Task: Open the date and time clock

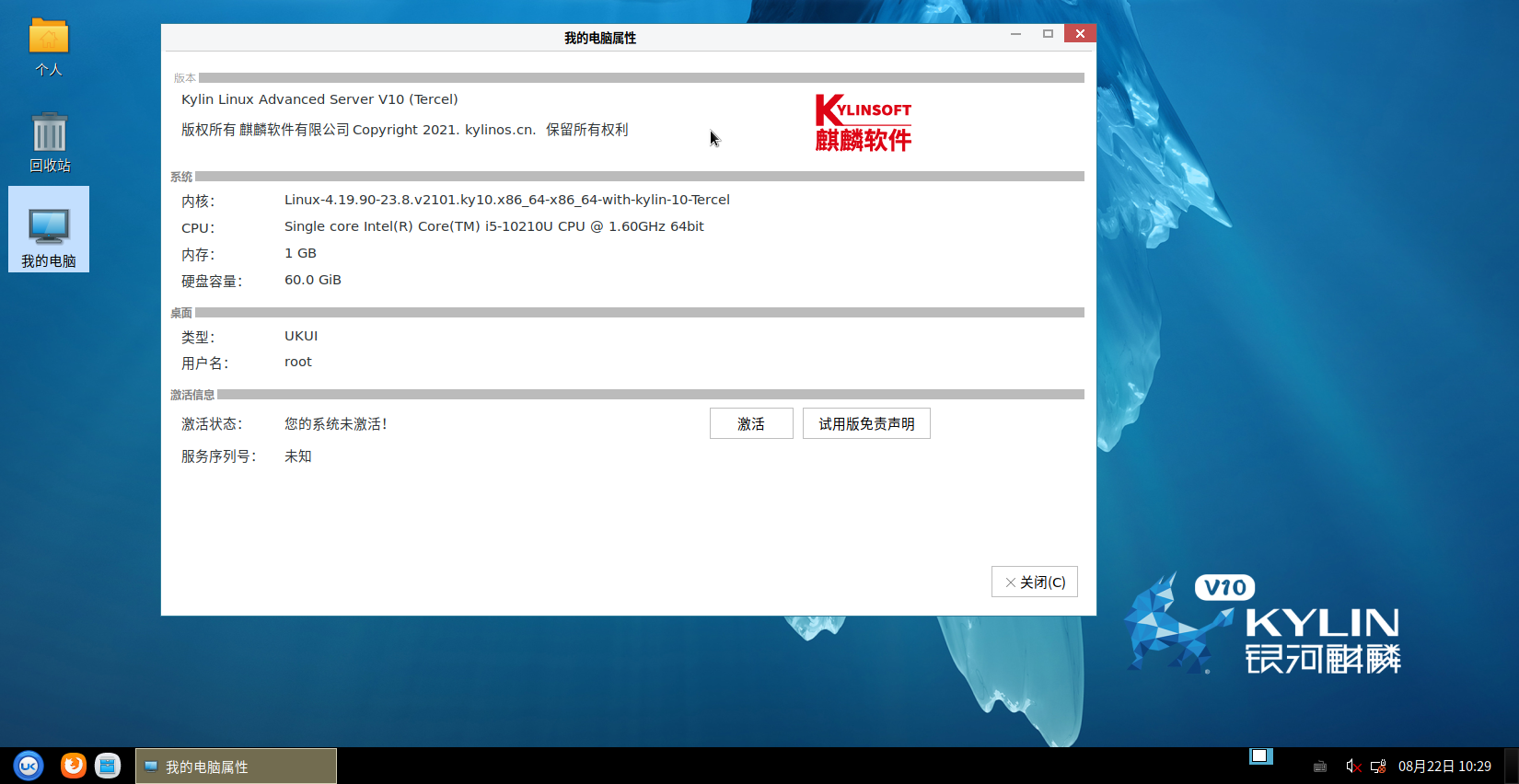Action: 1444,767
